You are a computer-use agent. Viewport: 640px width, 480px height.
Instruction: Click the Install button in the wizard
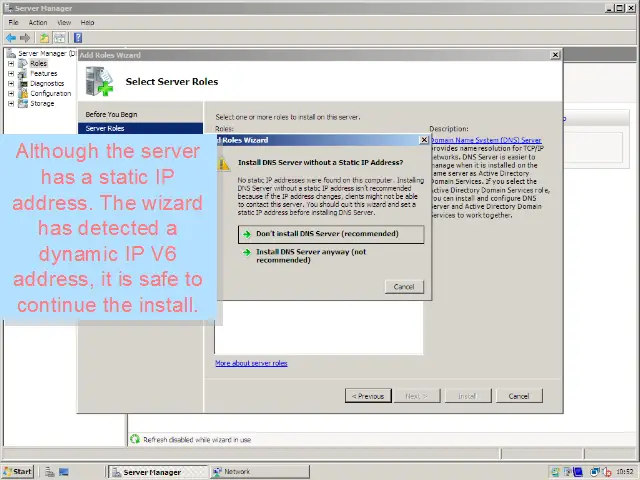(x=468, y=396)
